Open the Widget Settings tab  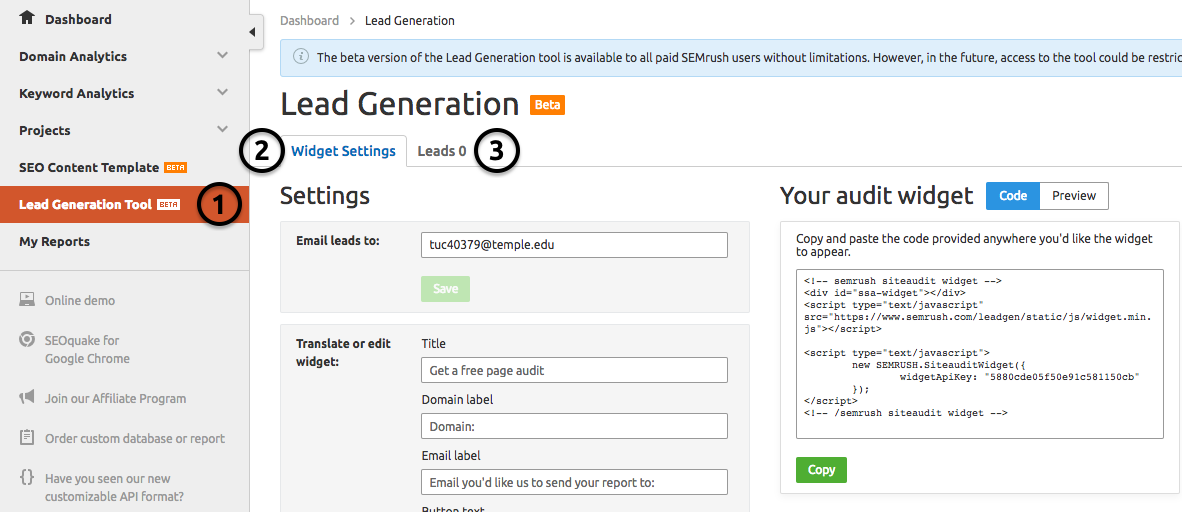pyautogui.click(x=343, y=152)
